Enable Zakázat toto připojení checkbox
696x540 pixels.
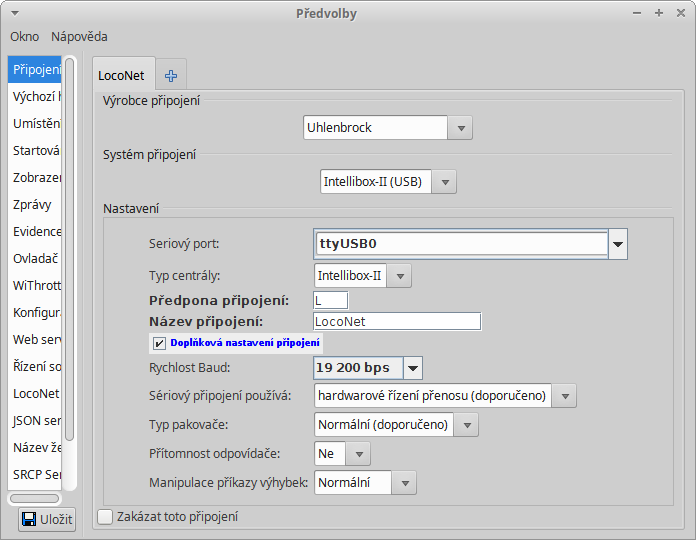click(106, 517)
